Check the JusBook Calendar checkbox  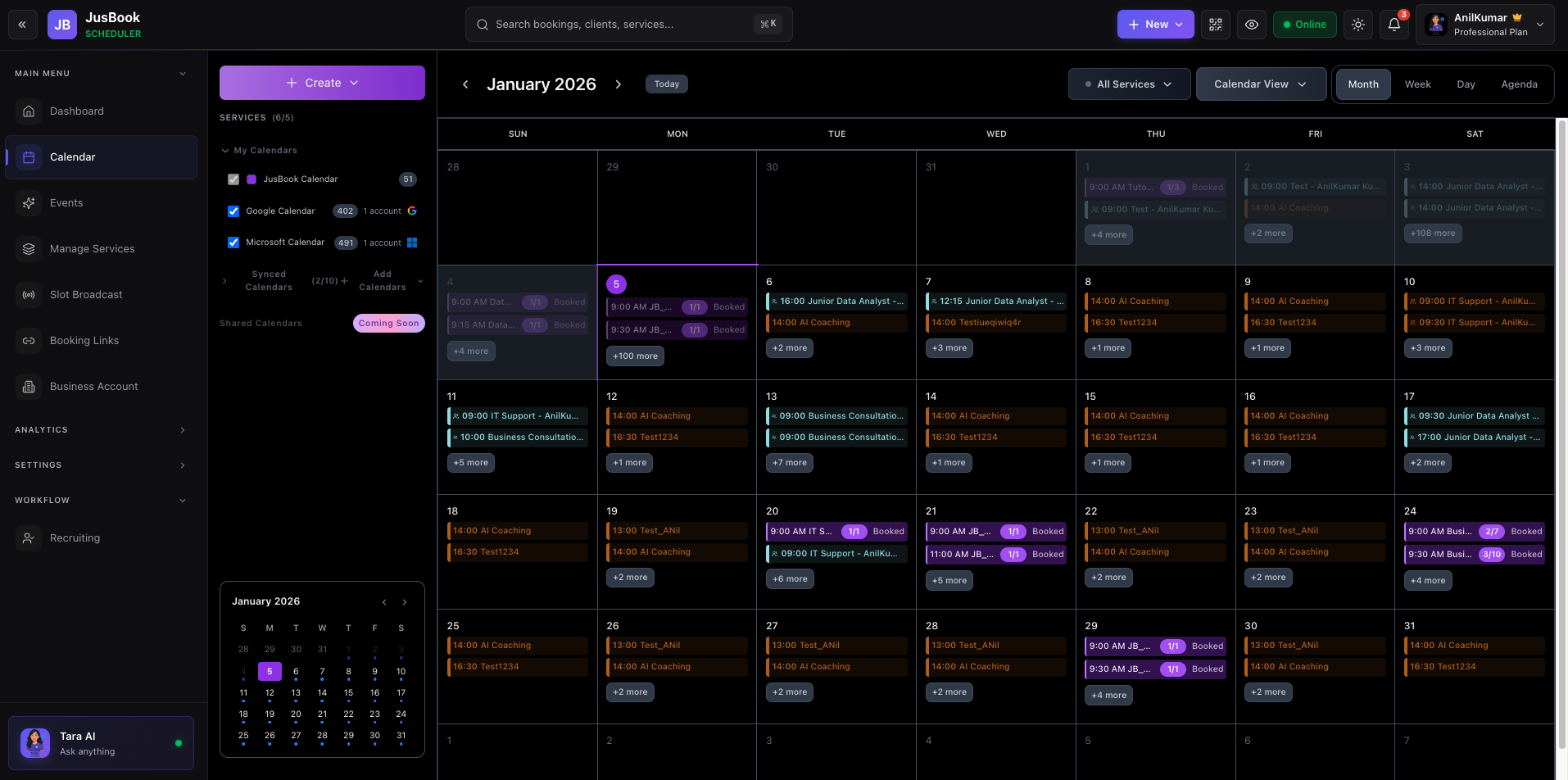click(x=233, y=179)
